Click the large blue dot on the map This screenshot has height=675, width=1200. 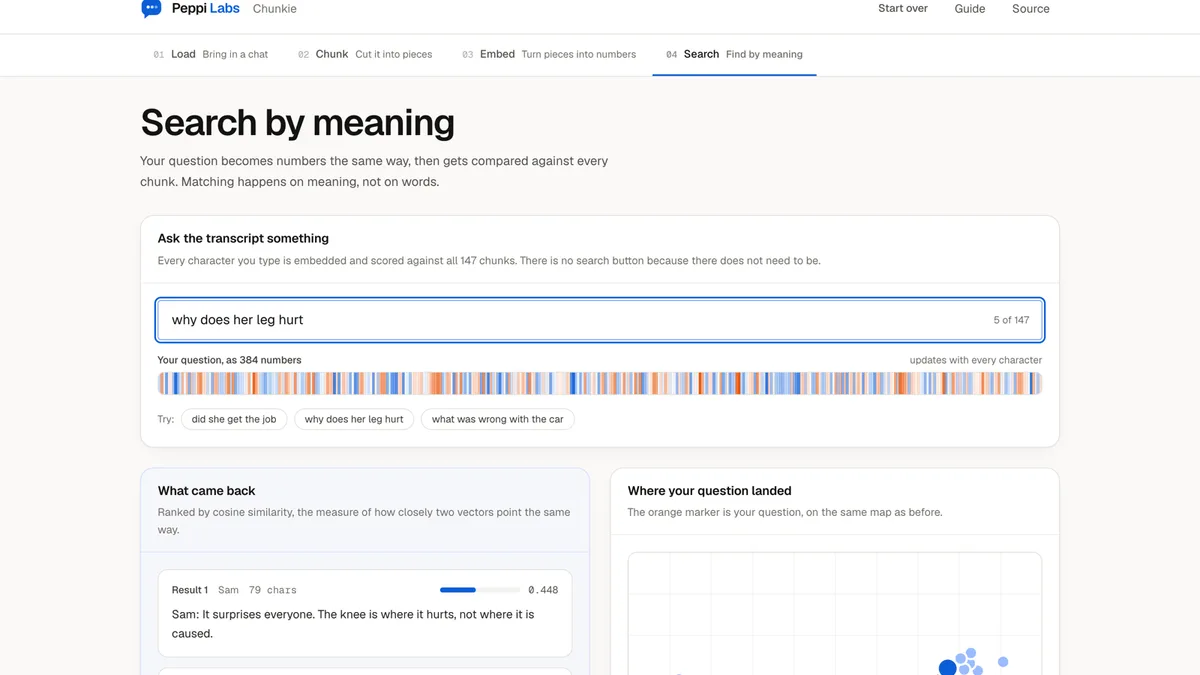click(947, 667)
